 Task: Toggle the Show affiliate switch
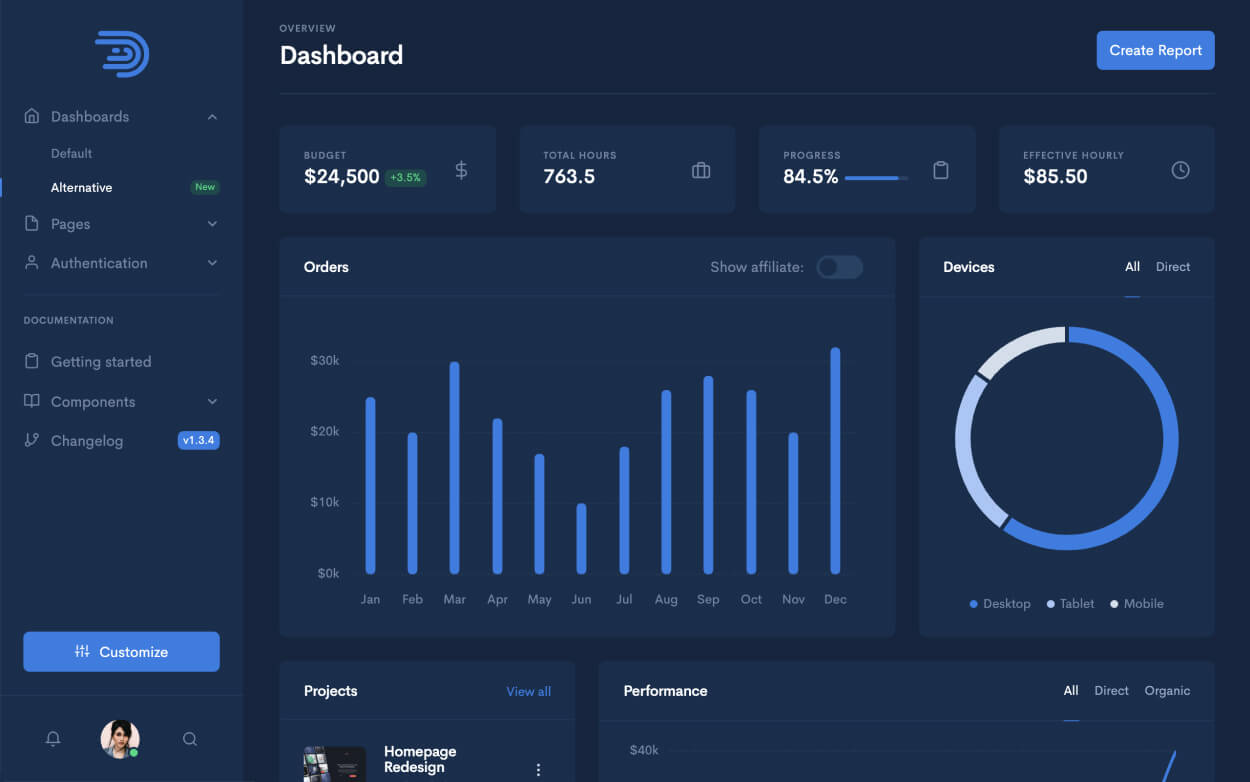point(839,267)
